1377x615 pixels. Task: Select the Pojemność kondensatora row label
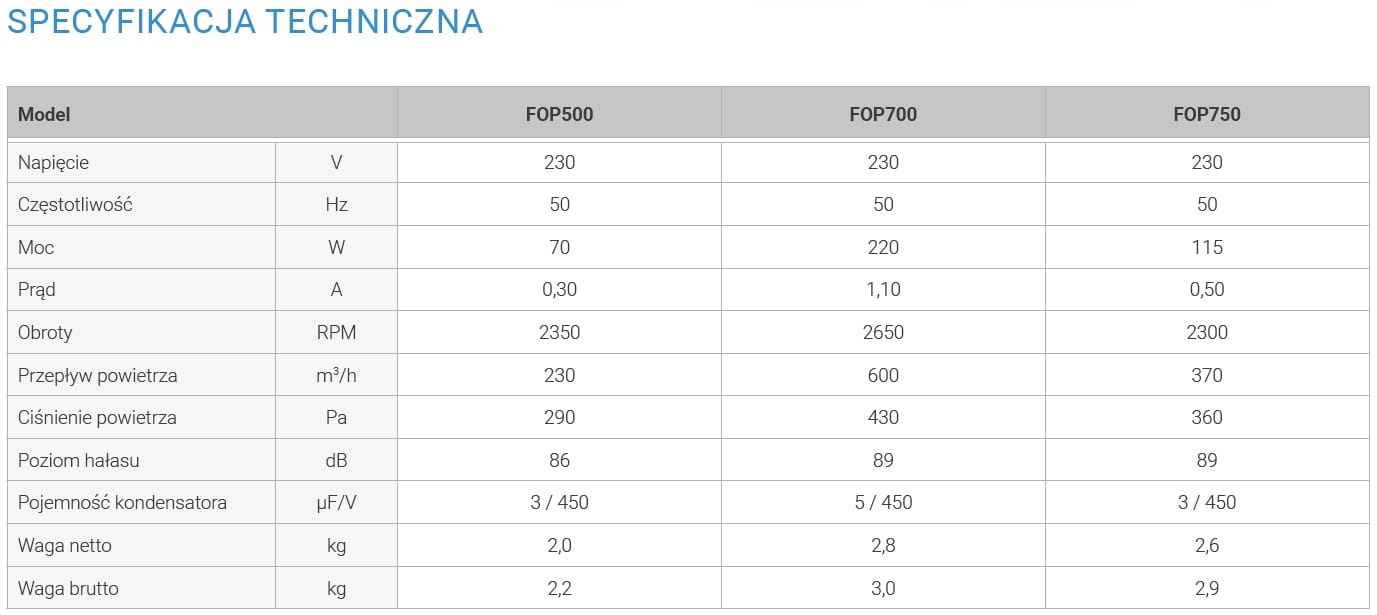[122, 502]
